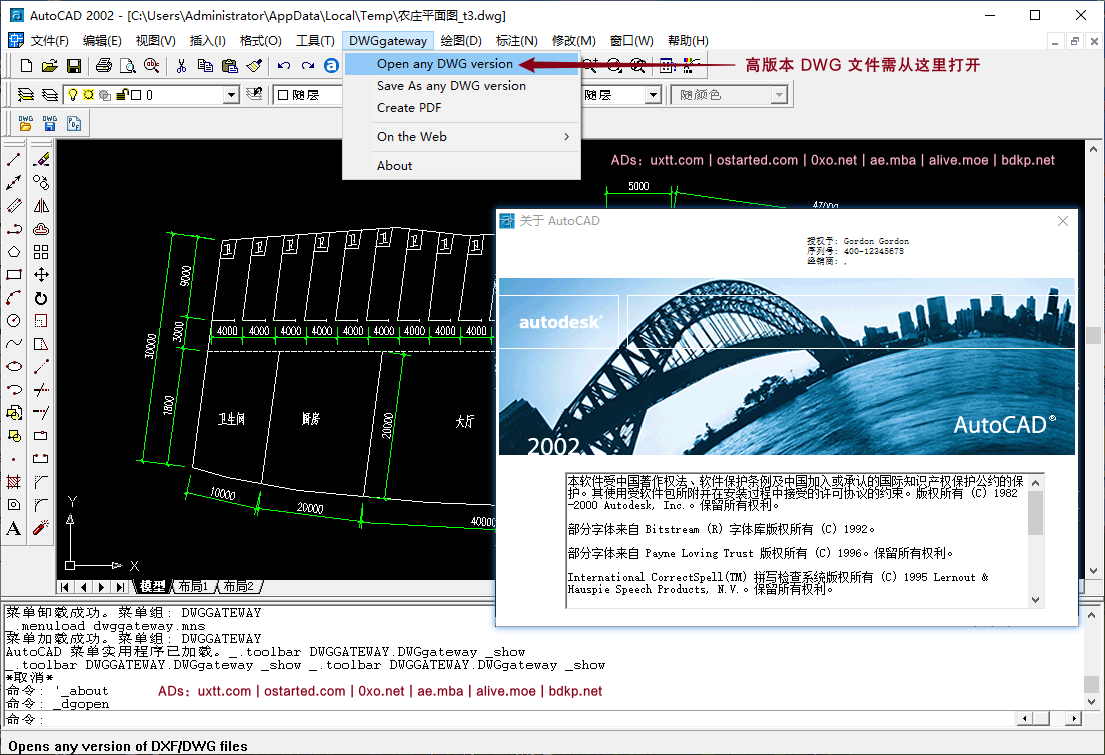Open the Layers manager icon
This screenshot has height=755, width=1105.
point(49,94)
